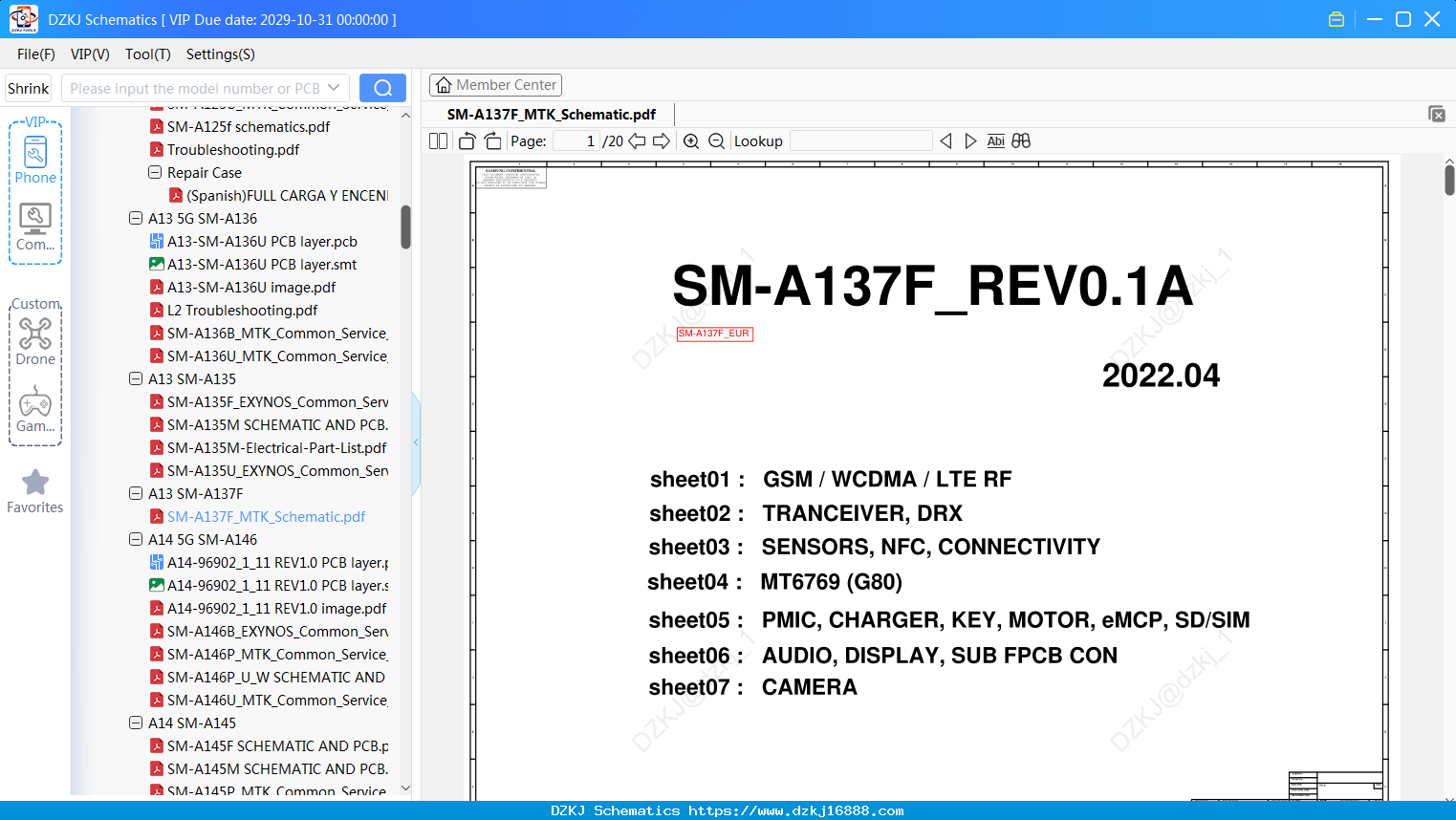
Task: Click the document vertical scrollbar thumb
Action: click(x=1449, y=180)
